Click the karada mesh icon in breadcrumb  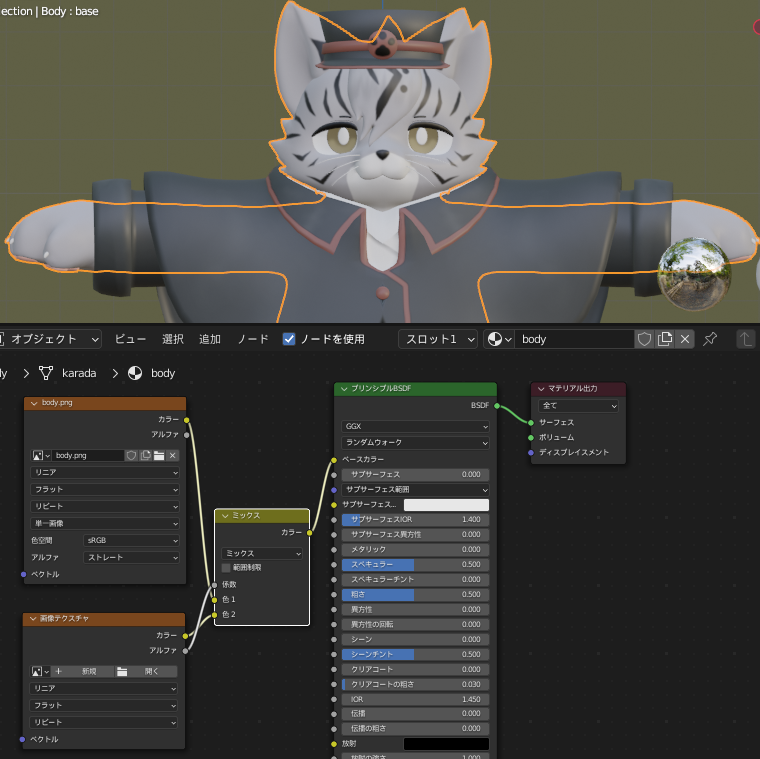click(46, 373)
